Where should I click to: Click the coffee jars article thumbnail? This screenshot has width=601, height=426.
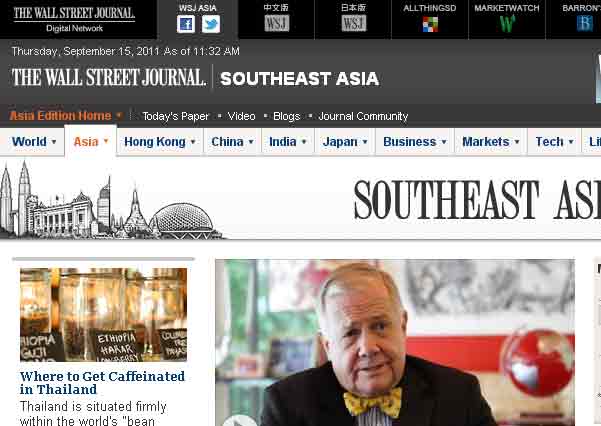(103, 314)
